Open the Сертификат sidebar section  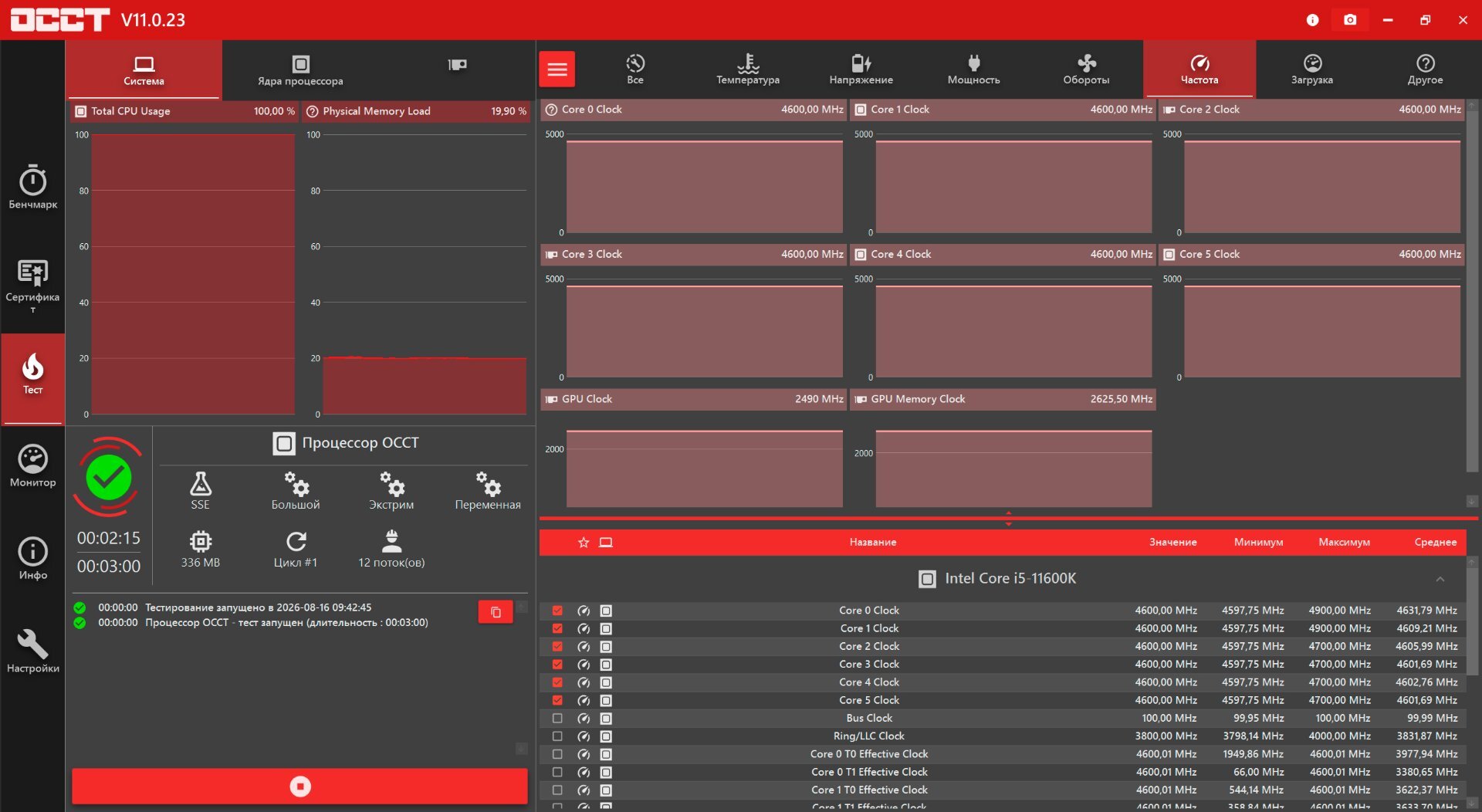[32, 286]
